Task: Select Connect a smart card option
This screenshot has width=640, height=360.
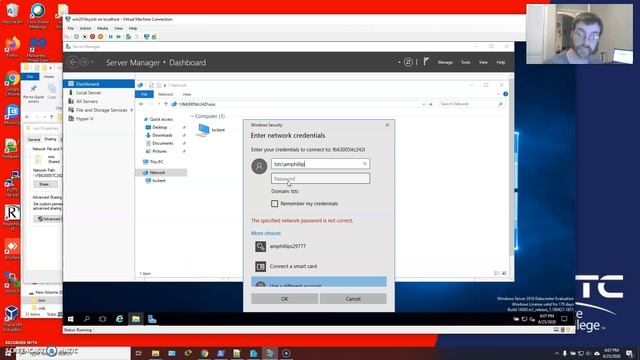Action: click(x=319, y=266)
